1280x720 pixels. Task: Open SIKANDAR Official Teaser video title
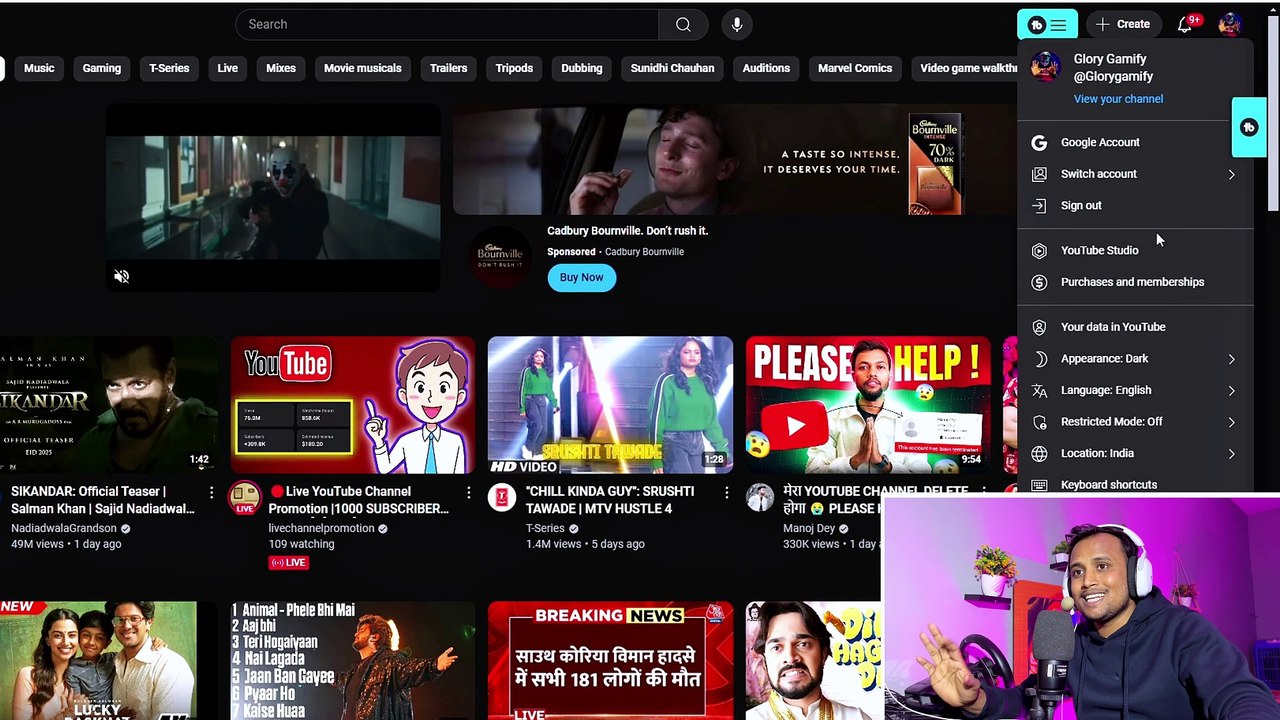coord(103,500)
